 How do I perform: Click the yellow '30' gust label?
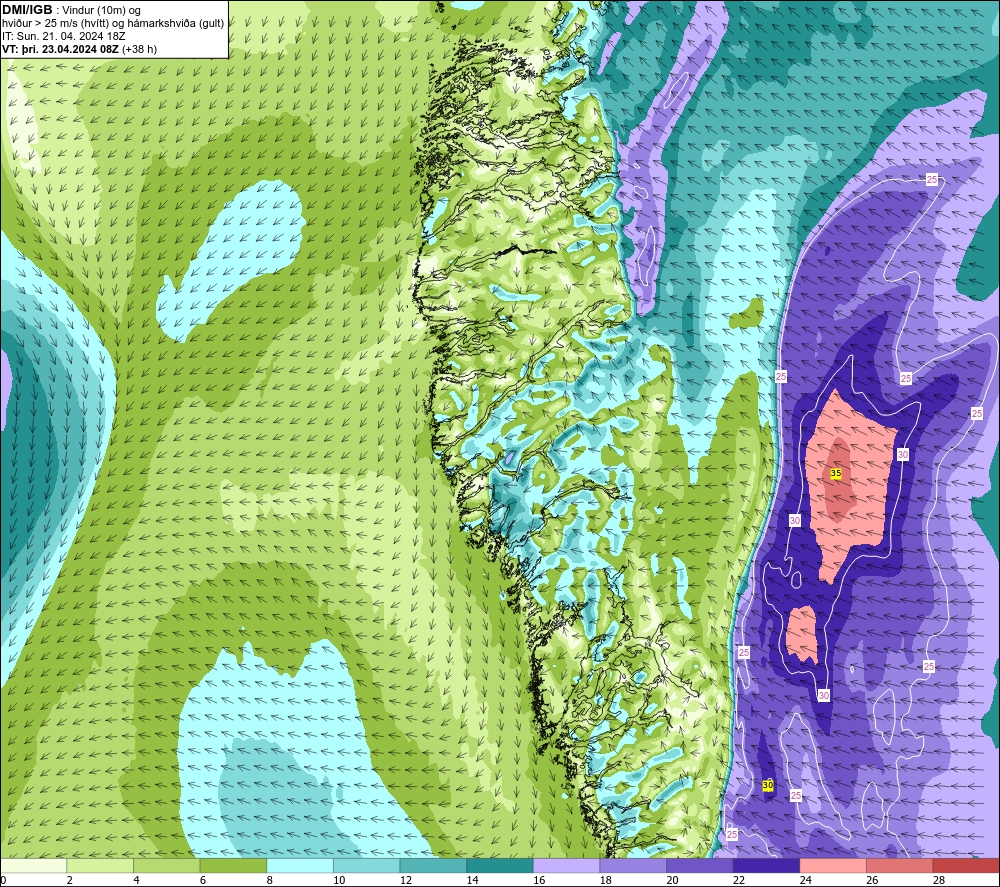coord(768,785)
